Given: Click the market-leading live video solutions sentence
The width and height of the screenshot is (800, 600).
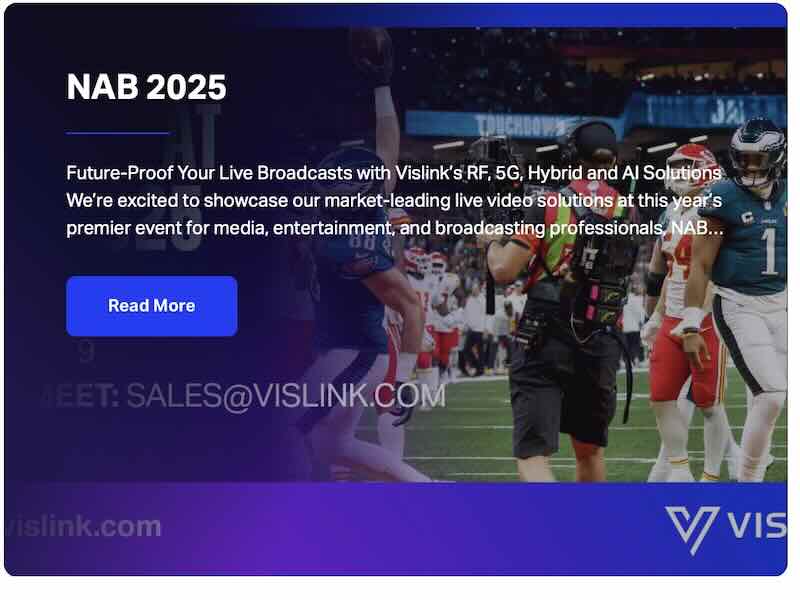Looking at the screenshot, I should 394,201.
